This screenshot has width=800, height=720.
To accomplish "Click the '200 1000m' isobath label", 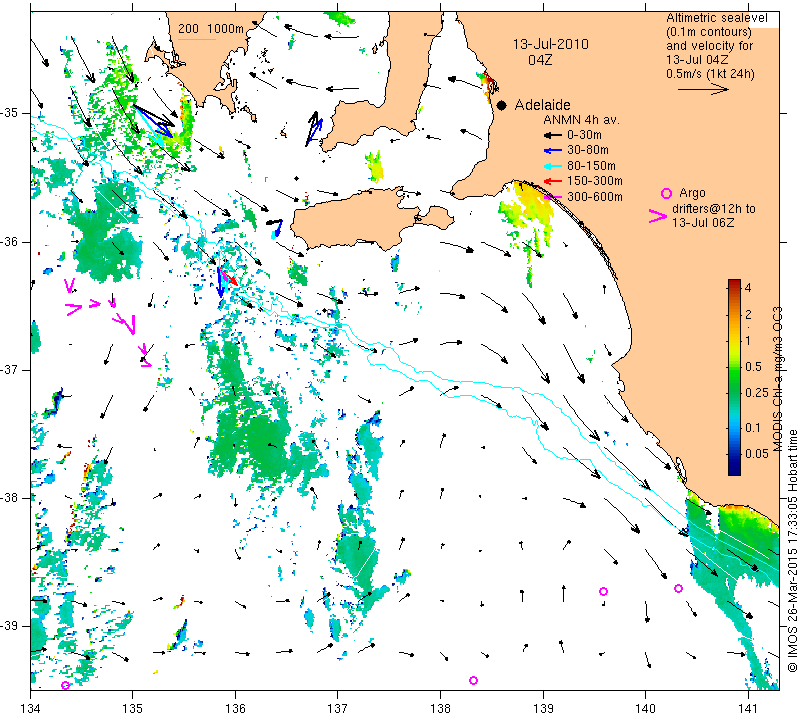I will pos(211,29).
